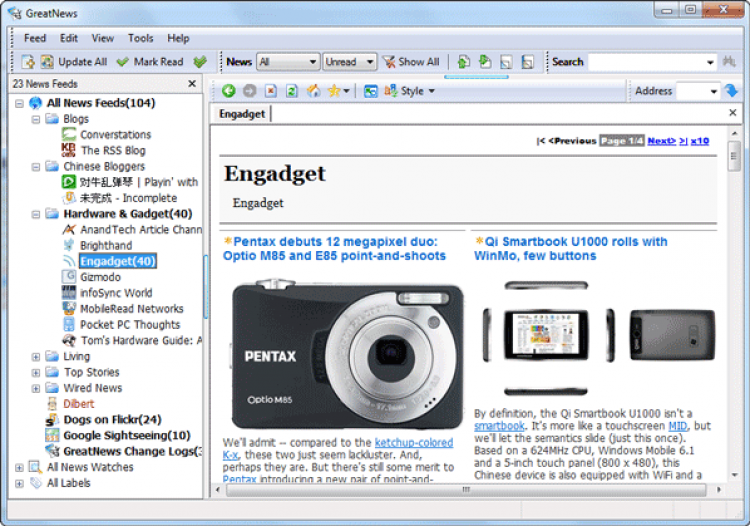Viewport: 750px width, 526px height.
Task: Select infoSync World feed
Action: [116, 293]
